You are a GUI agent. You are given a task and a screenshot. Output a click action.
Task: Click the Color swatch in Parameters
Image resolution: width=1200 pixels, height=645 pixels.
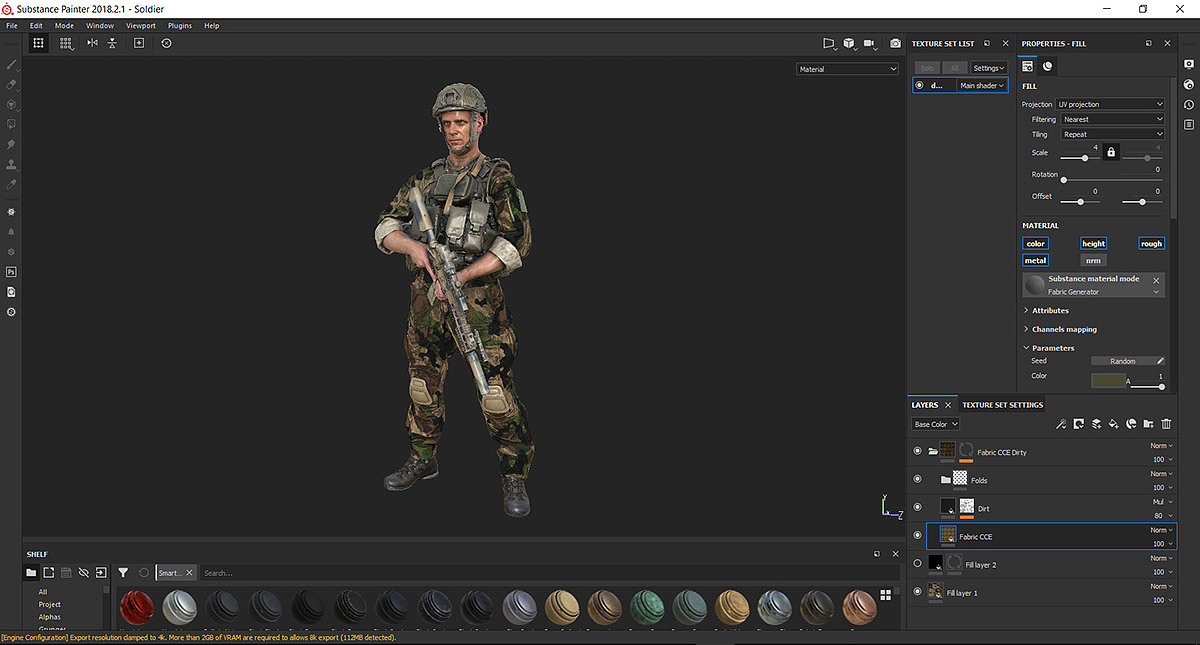click(1108, 379)
